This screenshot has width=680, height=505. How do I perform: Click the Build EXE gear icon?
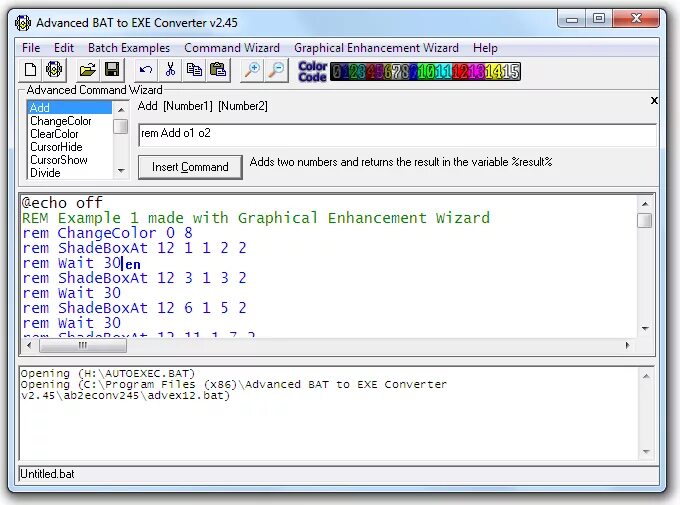click(x=54, y=70)
